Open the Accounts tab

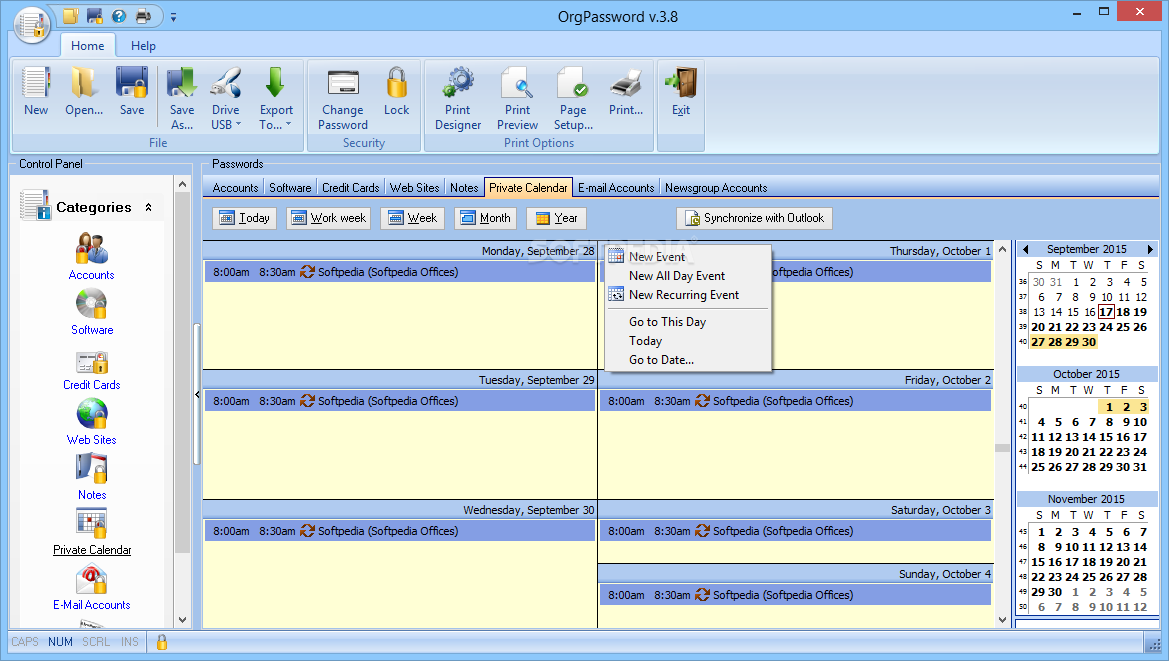click(x=235, y=188)
